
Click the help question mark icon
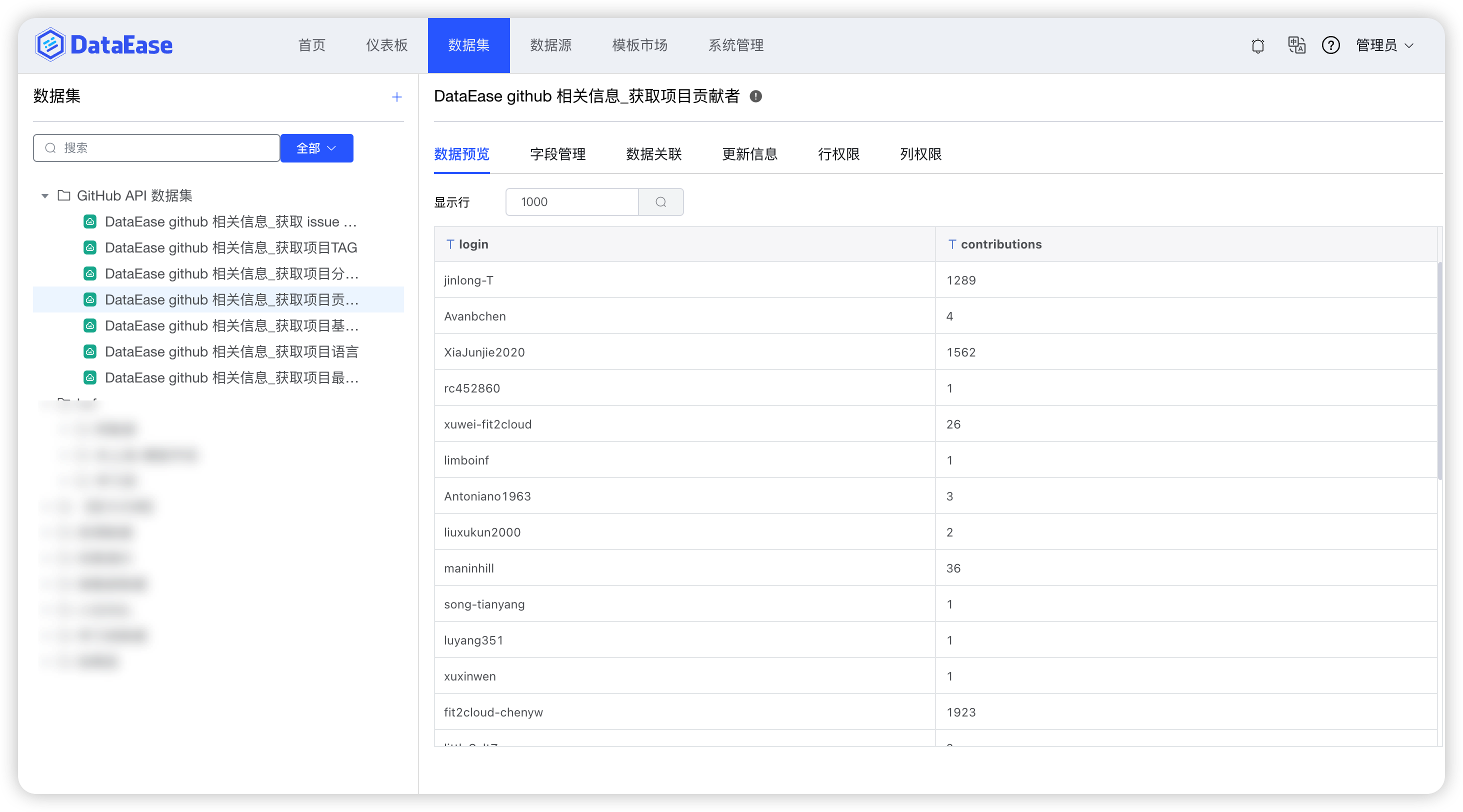[x=1330, y=45]
